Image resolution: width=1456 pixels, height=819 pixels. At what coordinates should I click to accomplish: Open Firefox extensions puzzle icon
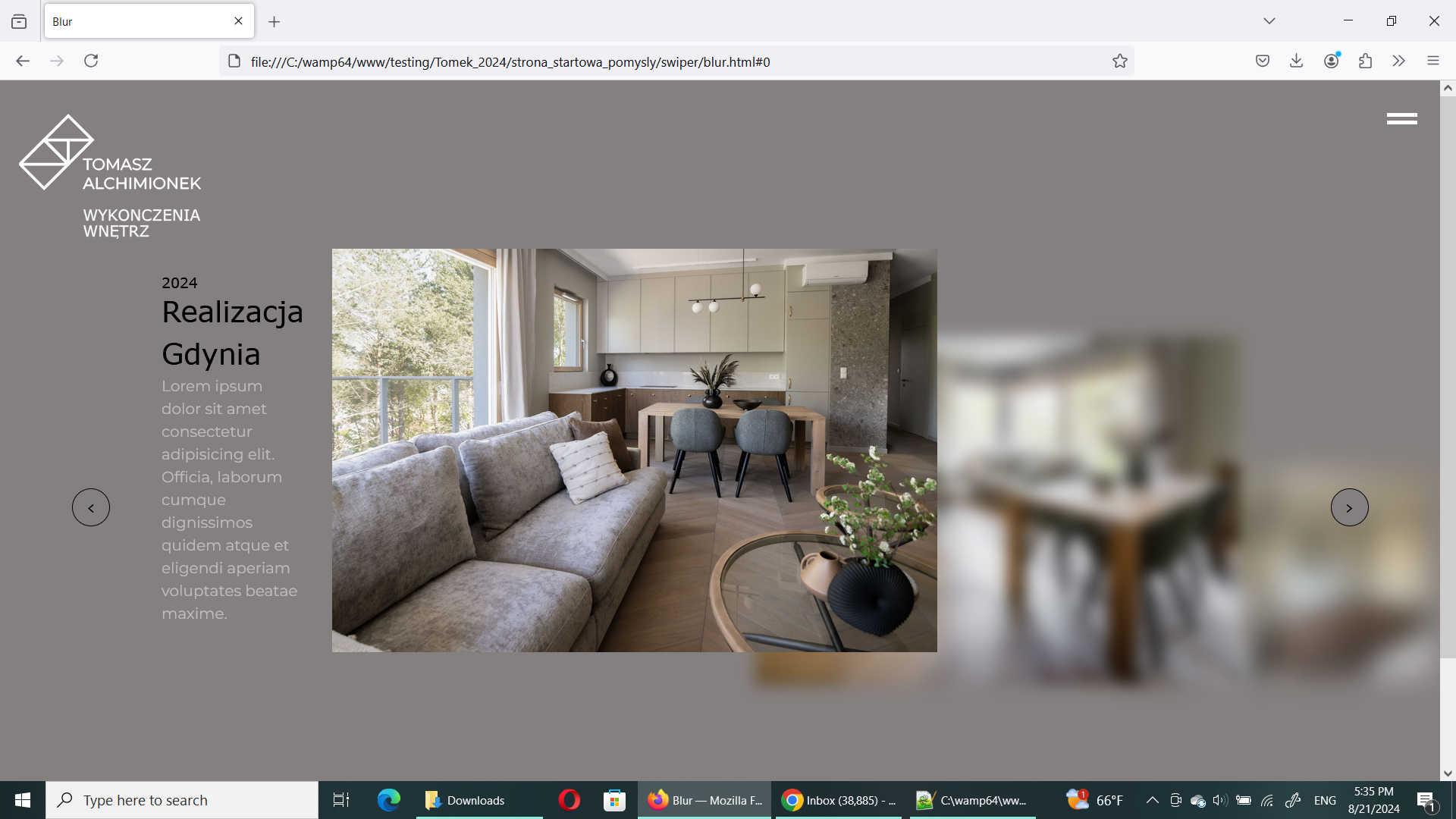coord(1365,61)
